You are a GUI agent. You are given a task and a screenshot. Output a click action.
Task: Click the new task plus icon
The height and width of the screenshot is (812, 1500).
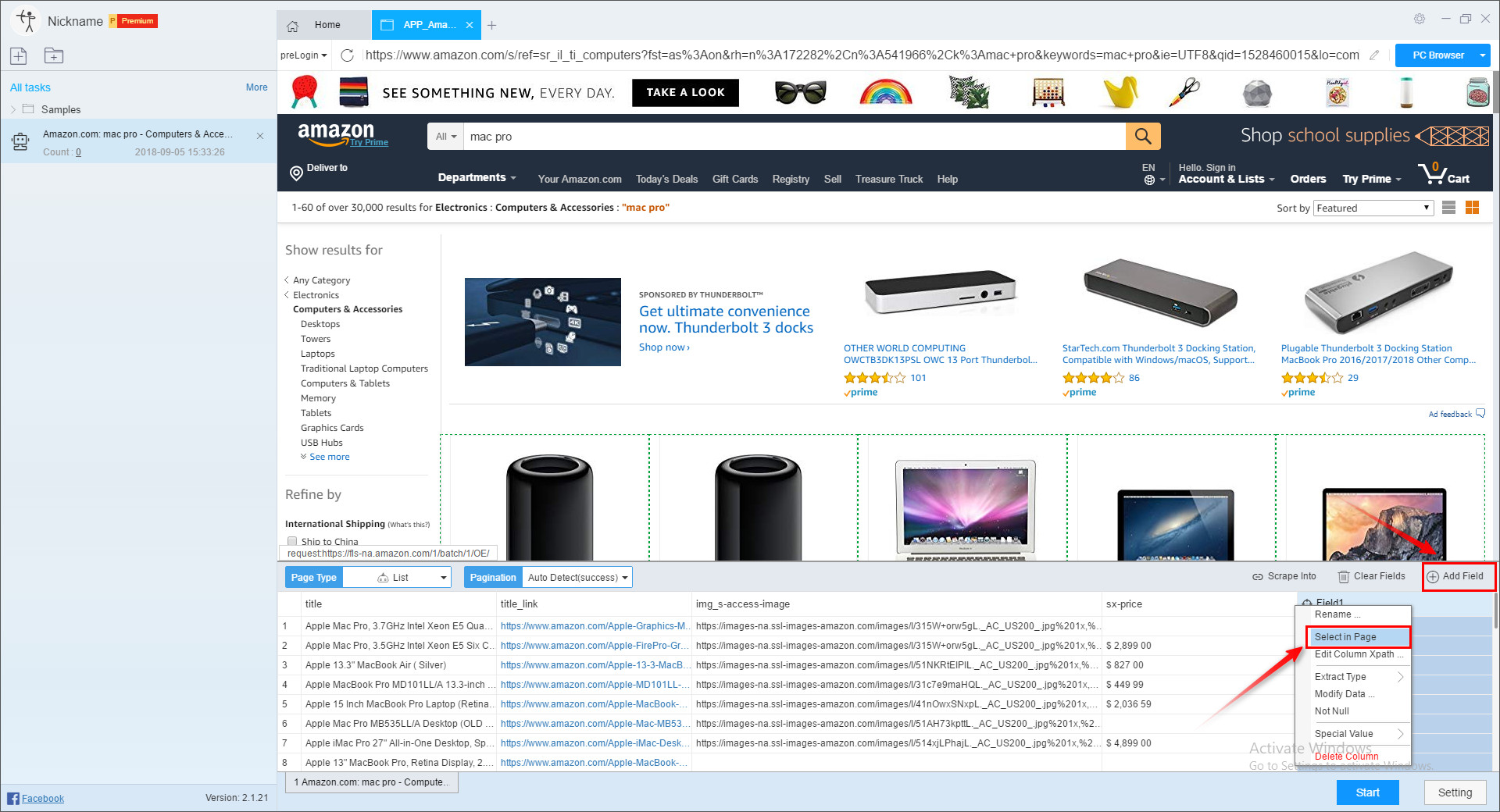[x=19, y=55]
